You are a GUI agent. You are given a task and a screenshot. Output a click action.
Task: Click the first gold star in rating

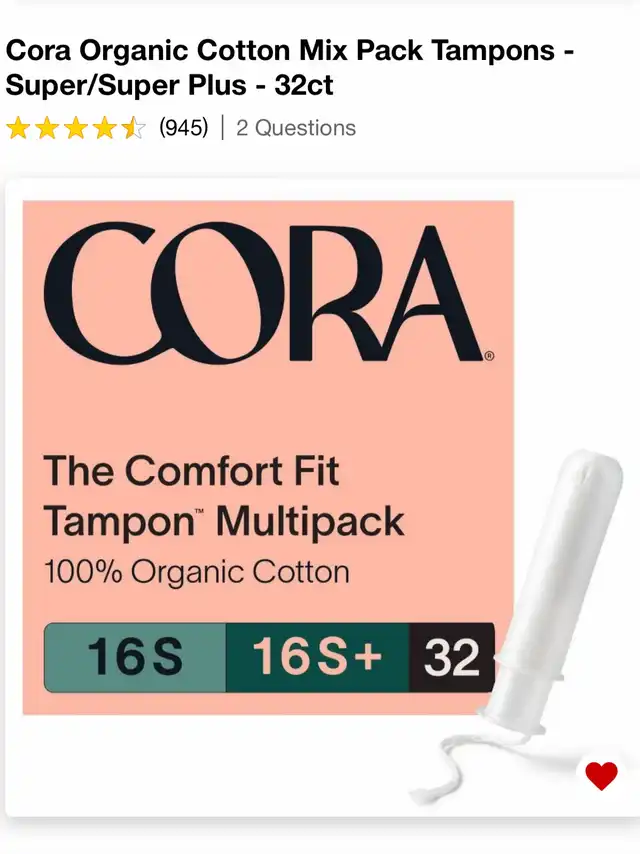click(x=18, y=129)
